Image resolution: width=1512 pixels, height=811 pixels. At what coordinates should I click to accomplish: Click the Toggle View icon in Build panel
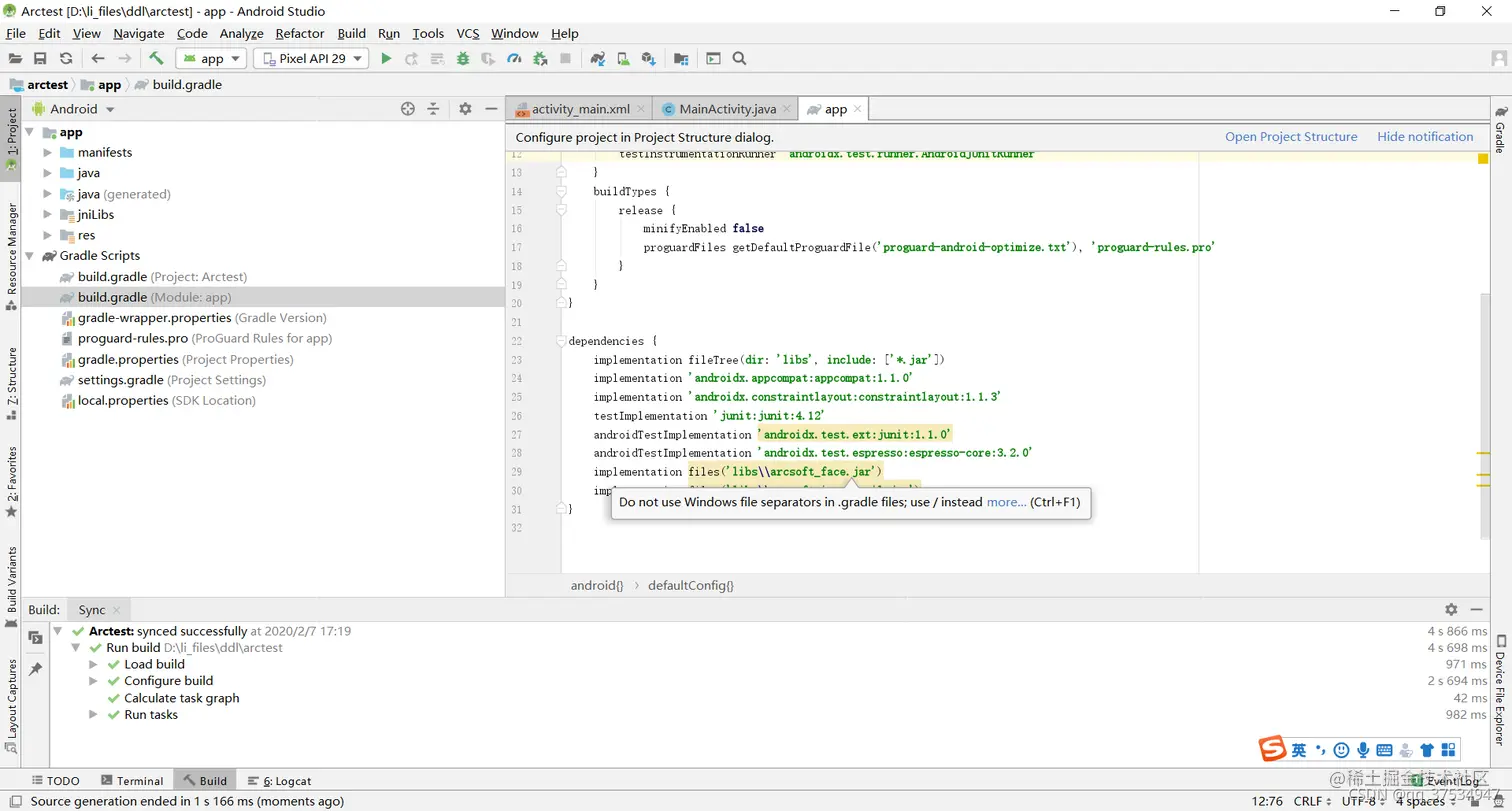pyautogui.click(x=35, y=637)
